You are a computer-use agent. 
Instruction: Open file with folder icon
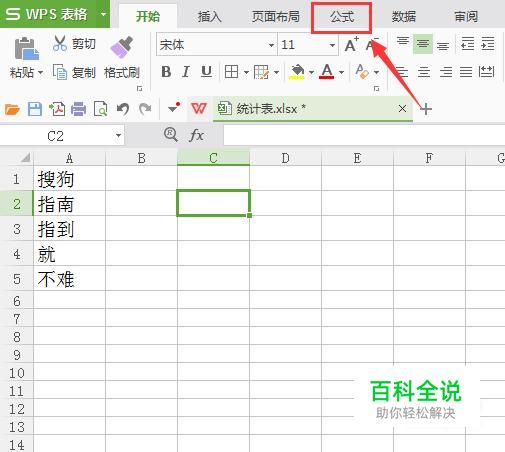coord(12,109)
